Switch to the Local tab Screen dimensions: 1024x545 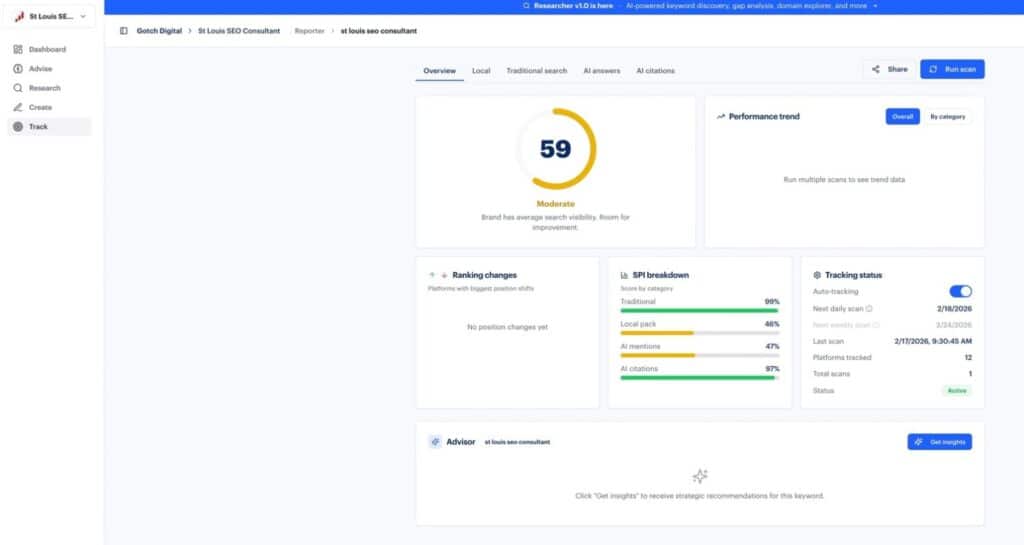tap(481, 70)
